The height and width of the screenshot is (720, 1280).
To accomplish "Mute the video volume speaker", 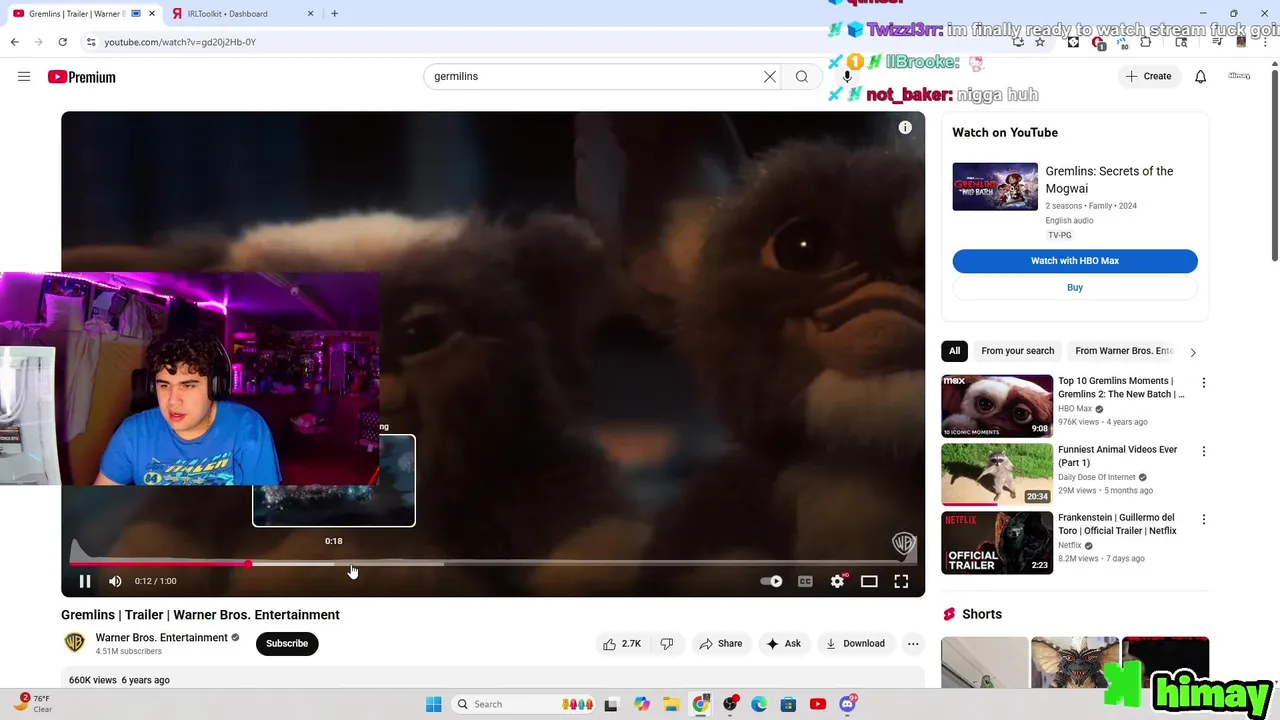I will (x=115, y=581).
